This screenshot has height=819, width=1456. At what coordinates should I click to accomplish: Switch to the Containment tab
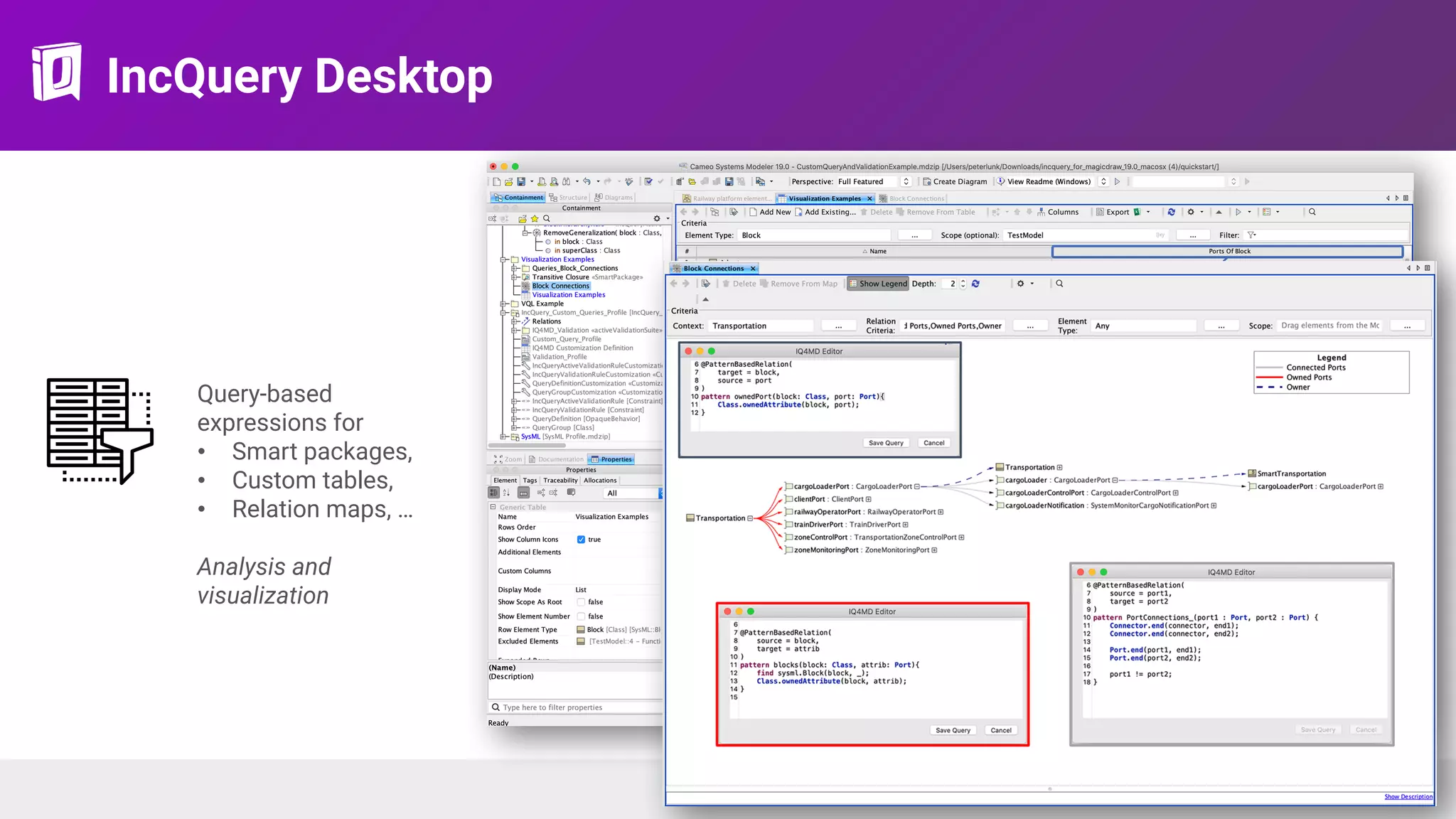coord(518,198)
